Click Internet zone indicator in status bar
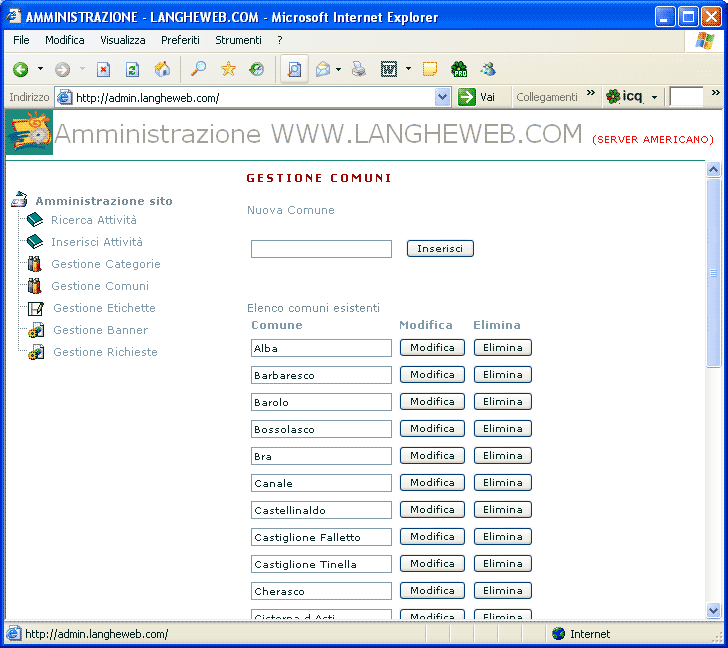The width and height of the screenshot is (728, 648). pyautogui.click(x=581, y=634)
